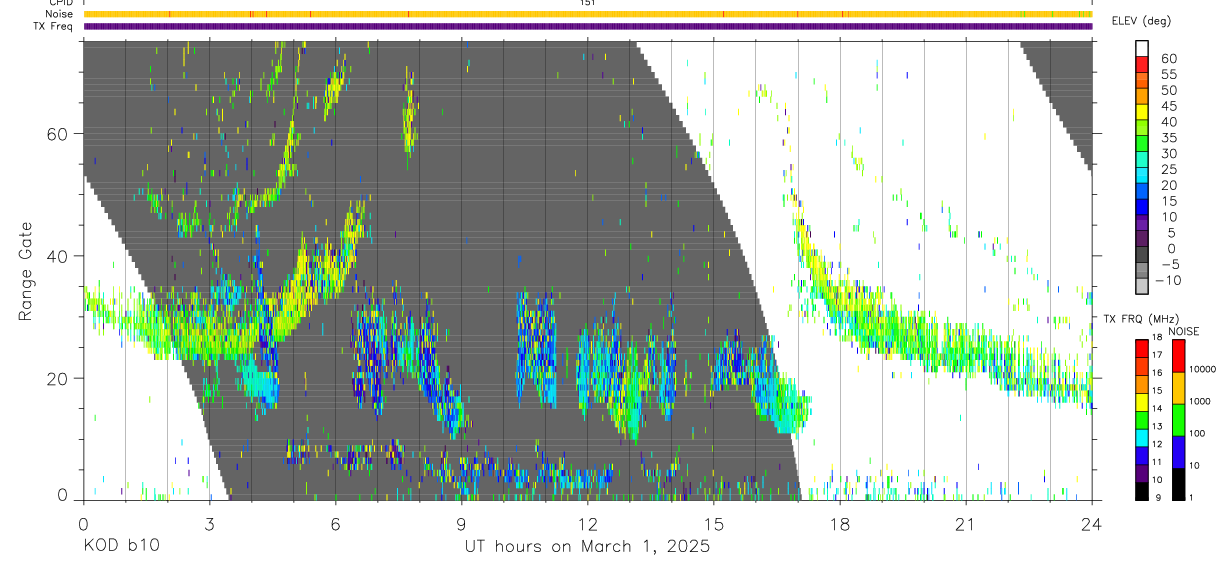
Task: Click hour '3' on the UT time axis
Action: (x=209, y=524)
